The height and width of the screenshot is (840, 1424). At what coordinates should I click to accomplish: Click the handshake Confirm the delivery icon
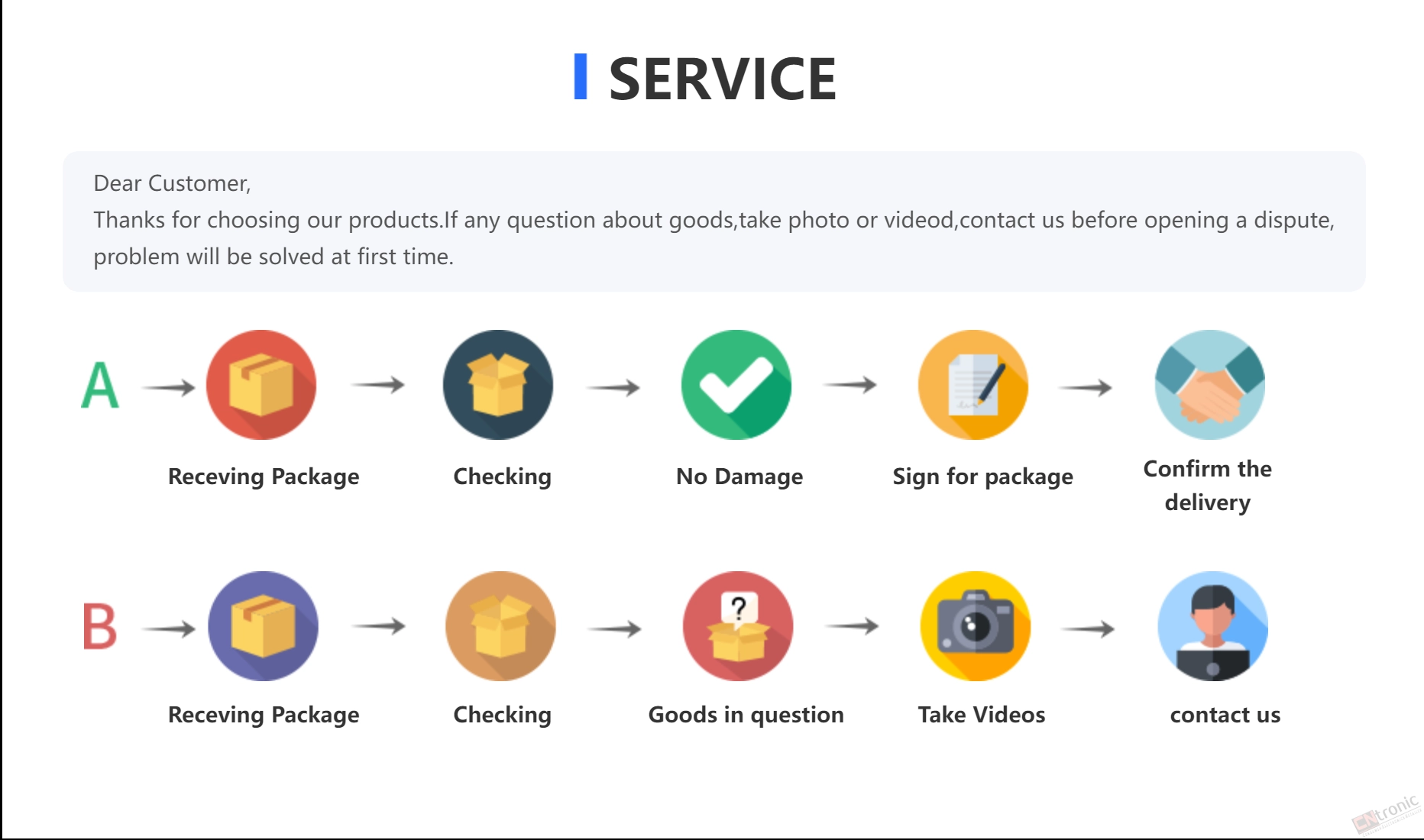click(x=1210, y=385)
